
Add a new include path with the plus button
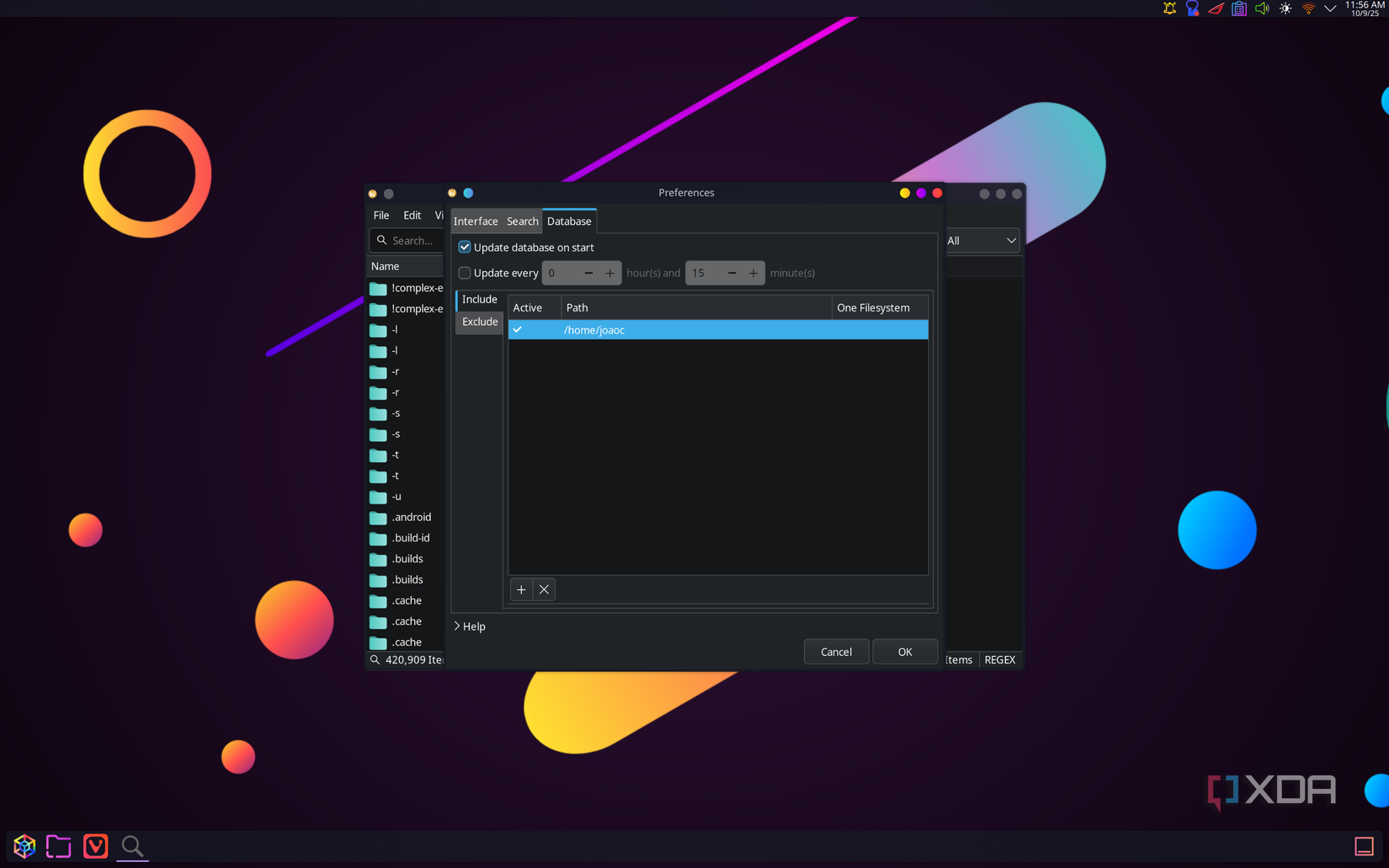pyautogui.click(x=521, y=589)
